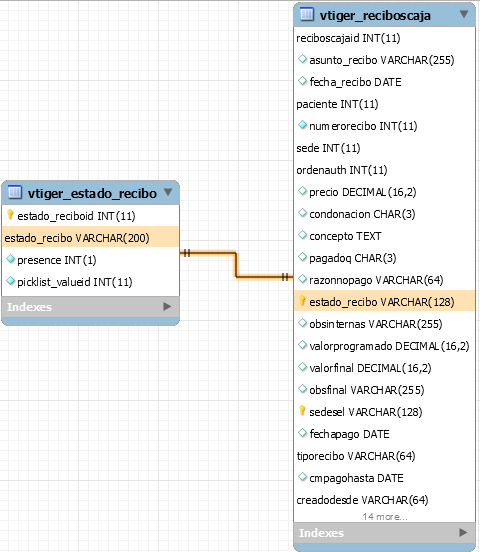480x552 pixels.
Task: Collapse the vtiger_estado_recibo table via header arrow
Action: [x=168, y=192]
